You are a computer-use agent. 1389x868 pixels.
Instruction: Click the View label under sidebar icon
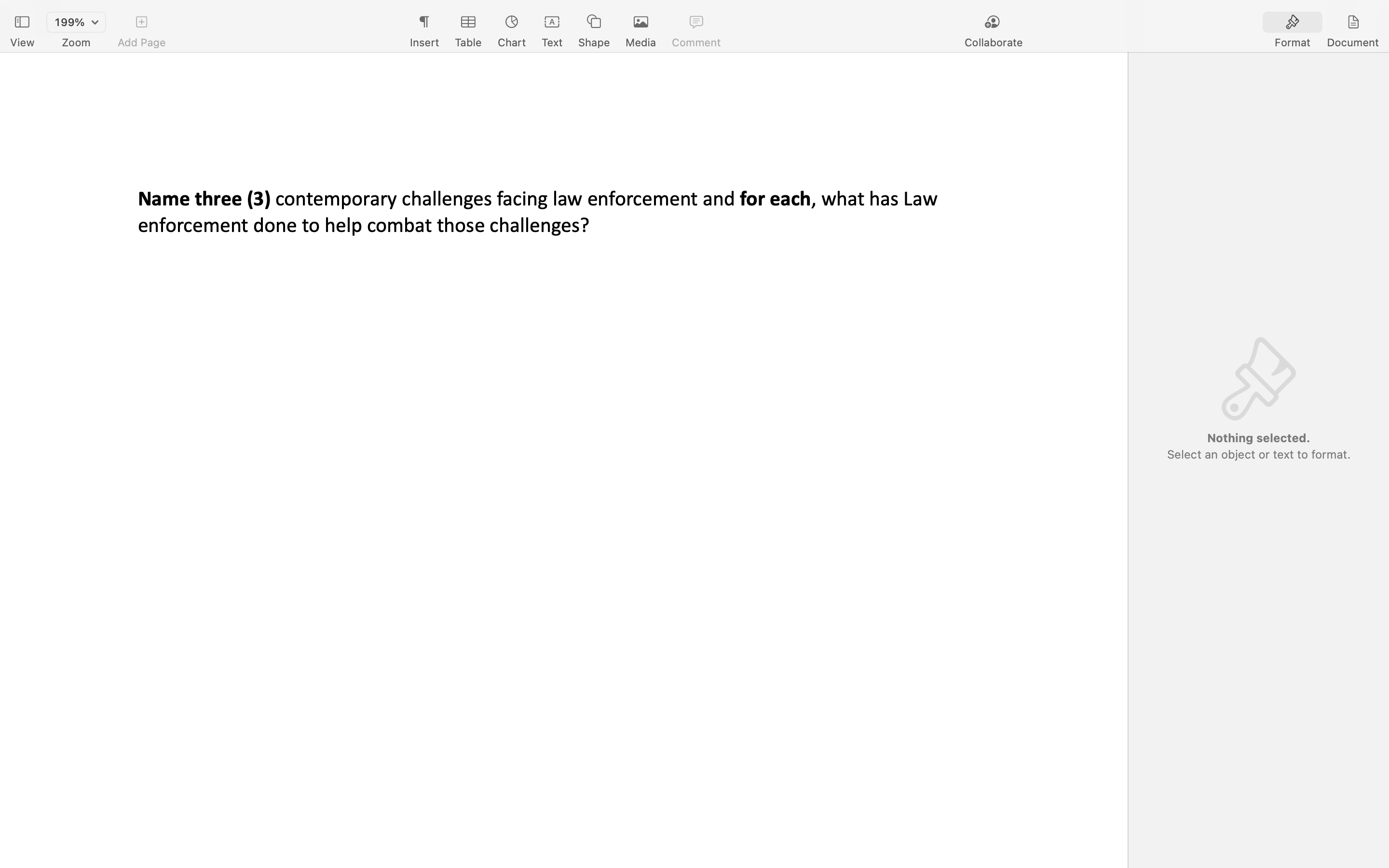point(22,42)
